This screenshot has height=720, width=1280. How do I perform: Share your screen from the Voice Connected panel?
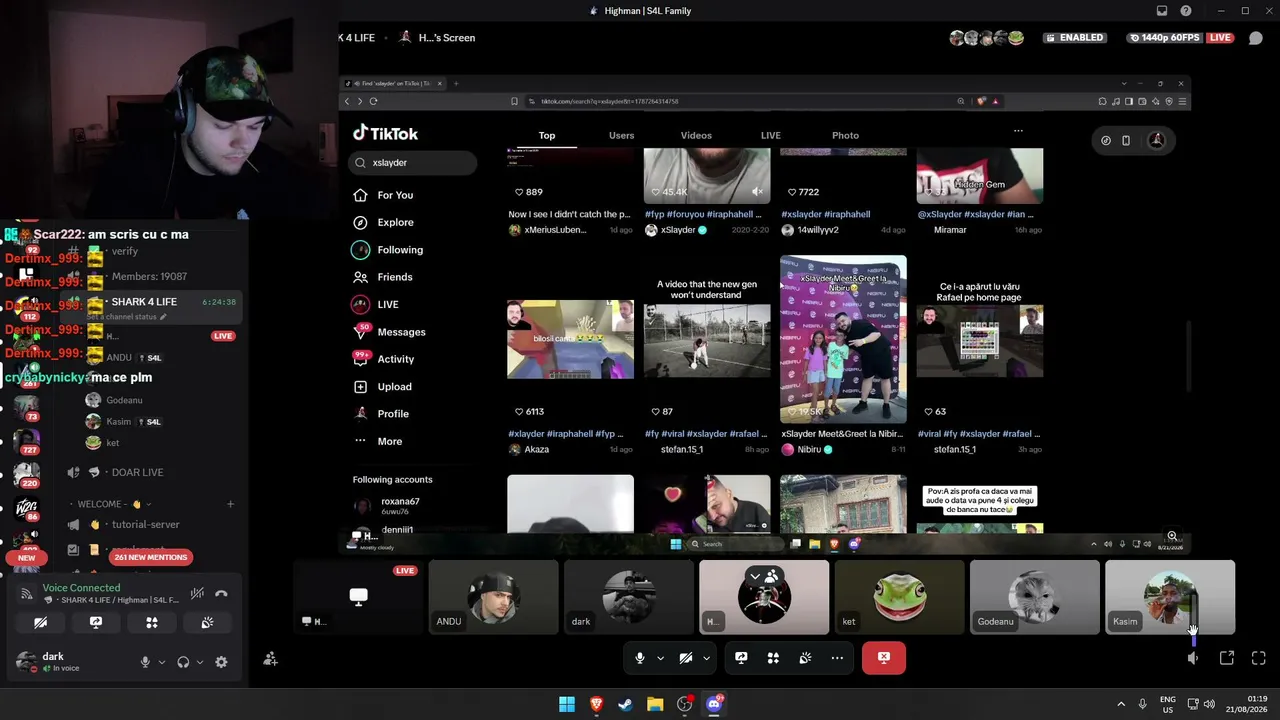[x=96, y=622]
